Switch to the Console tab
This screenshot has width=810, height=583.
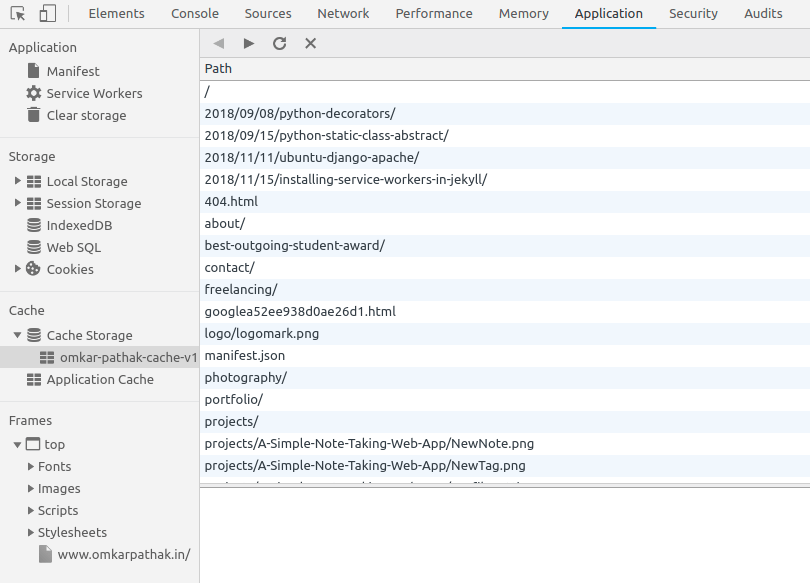[x=195, y=14]
